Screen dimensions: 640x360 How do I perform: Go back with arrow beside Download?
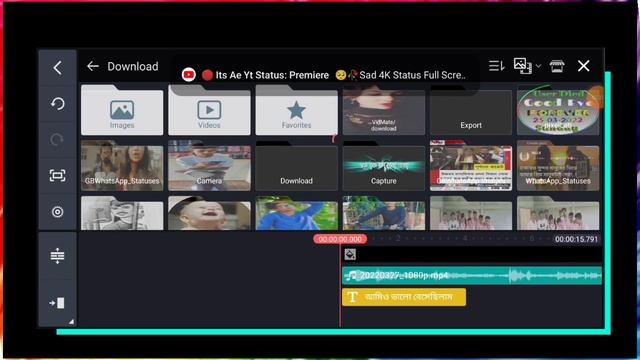[x=93, y=66]
